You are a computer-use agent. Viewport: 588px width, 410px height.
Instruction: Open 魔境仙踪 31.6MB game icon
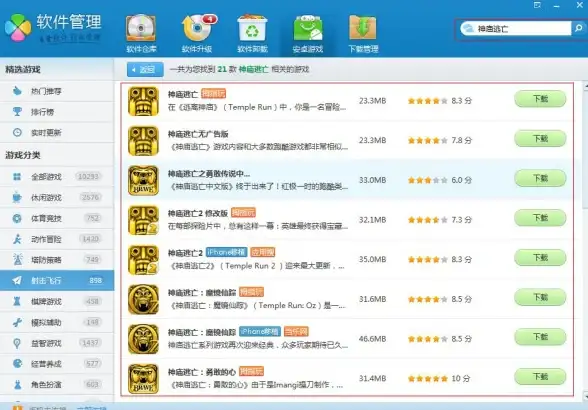pos(143,299)
